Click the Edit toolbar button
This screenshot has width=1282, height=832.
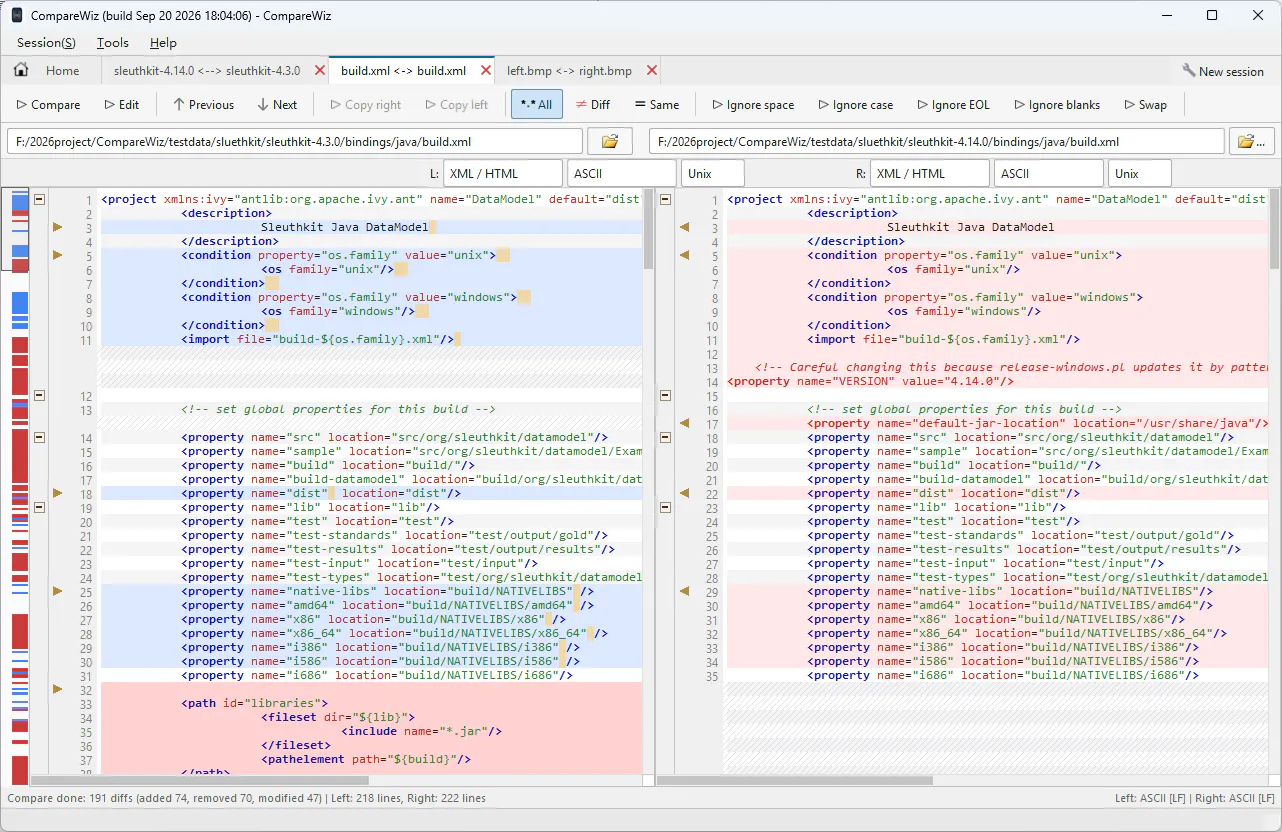122,105
